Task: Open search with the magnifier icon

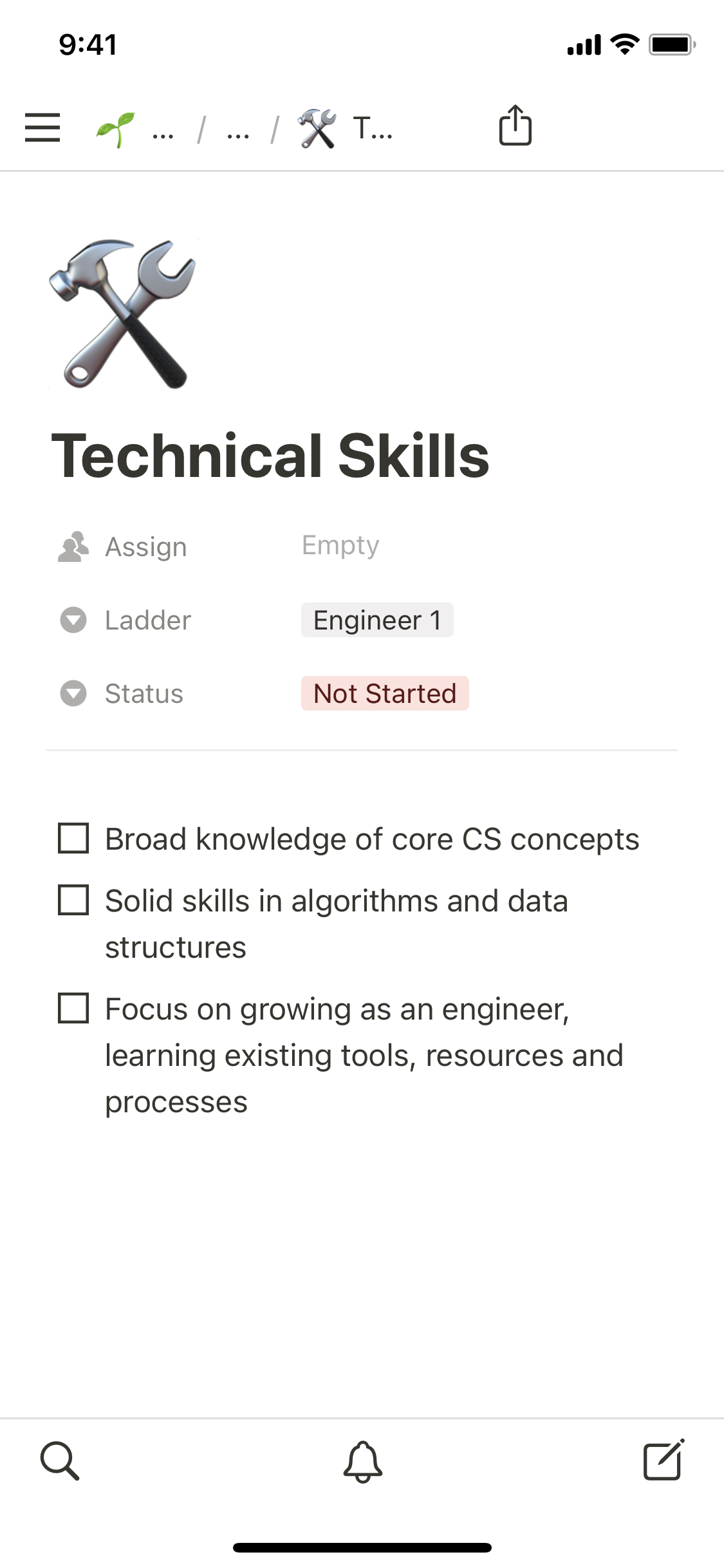Action: tap(60, 1461)
